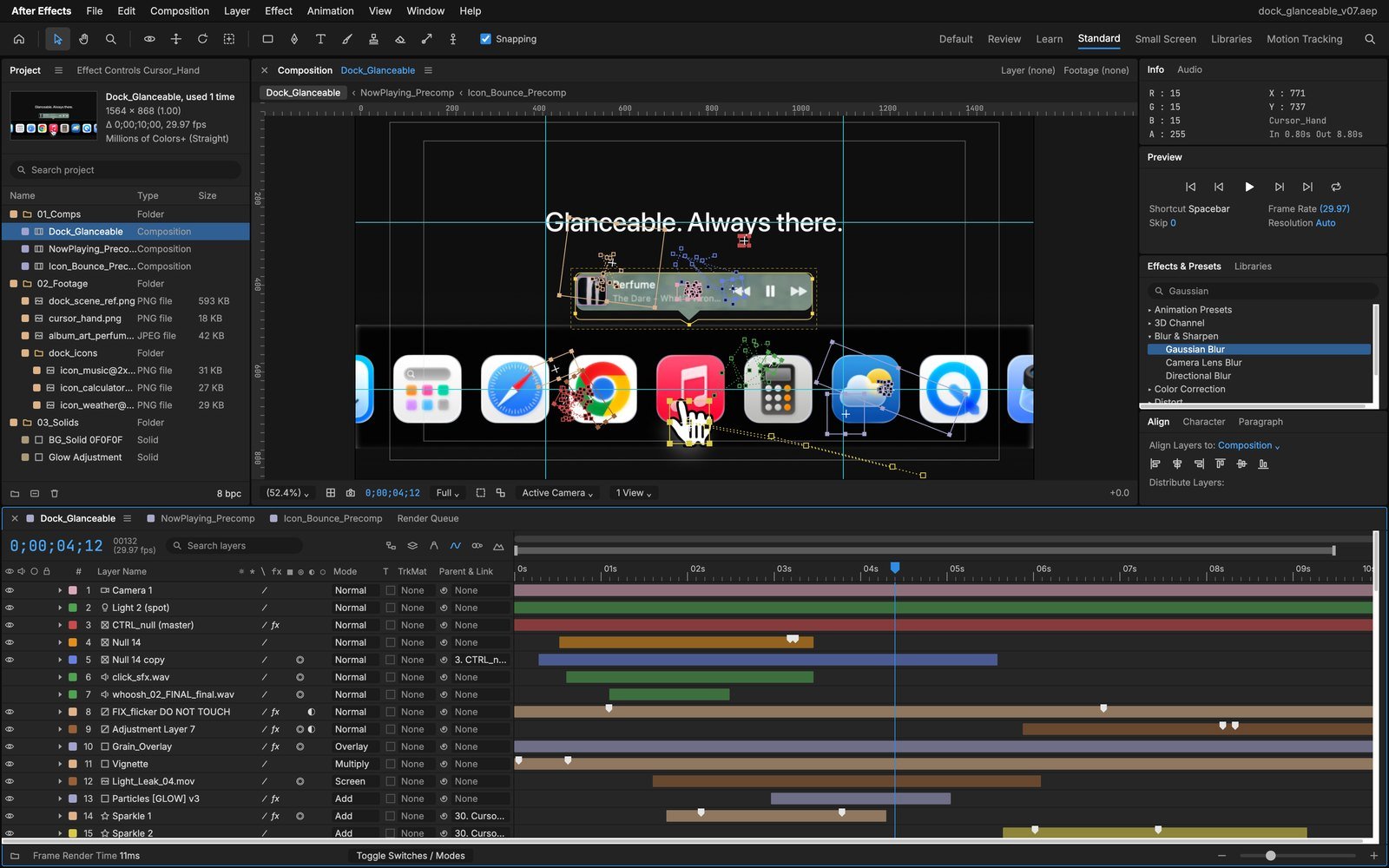Click the Home icon in toolbar
The width and height of the screenshot is (1389, 868).
(19, 39)
